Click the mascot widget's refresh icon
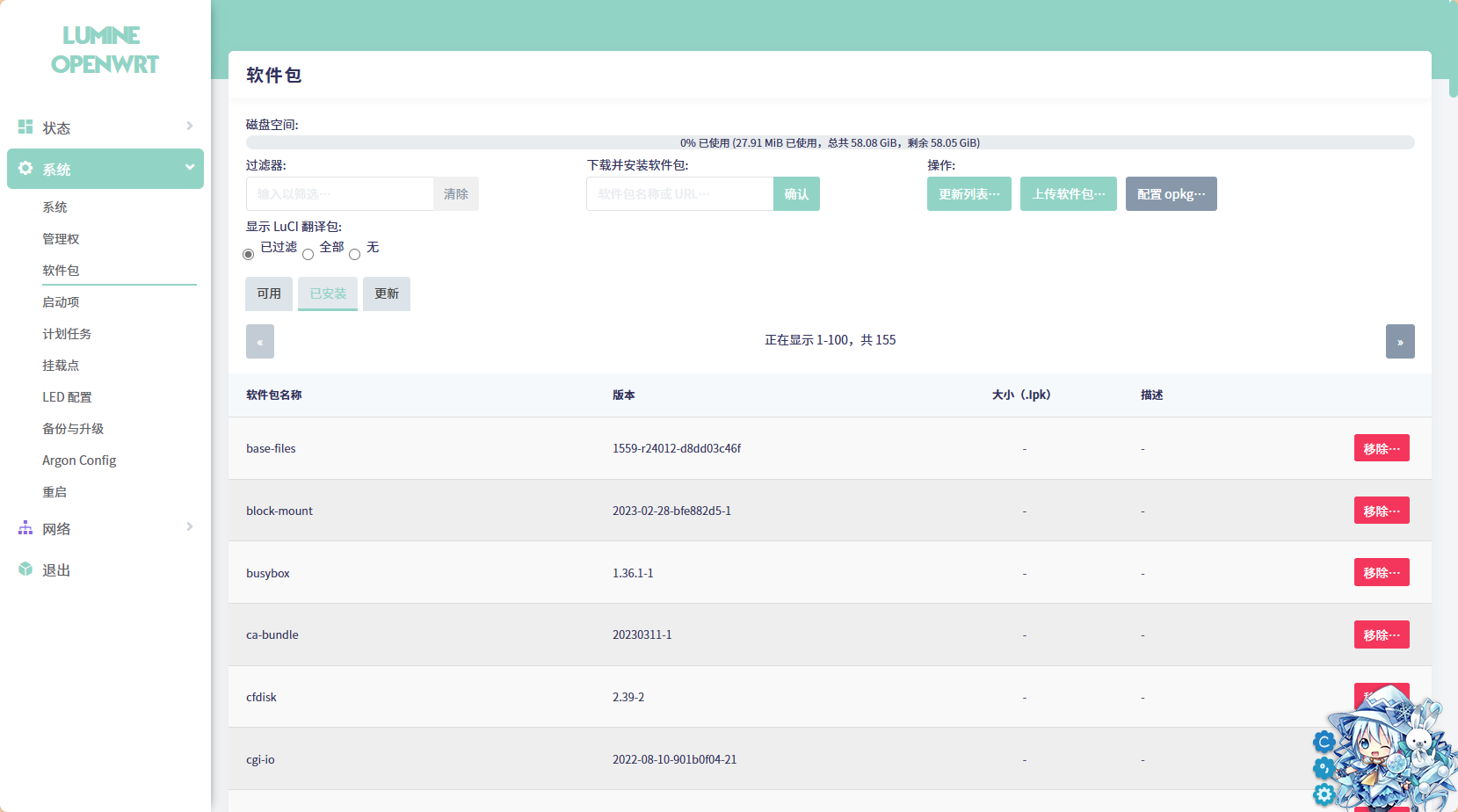 click(1324, 742)
